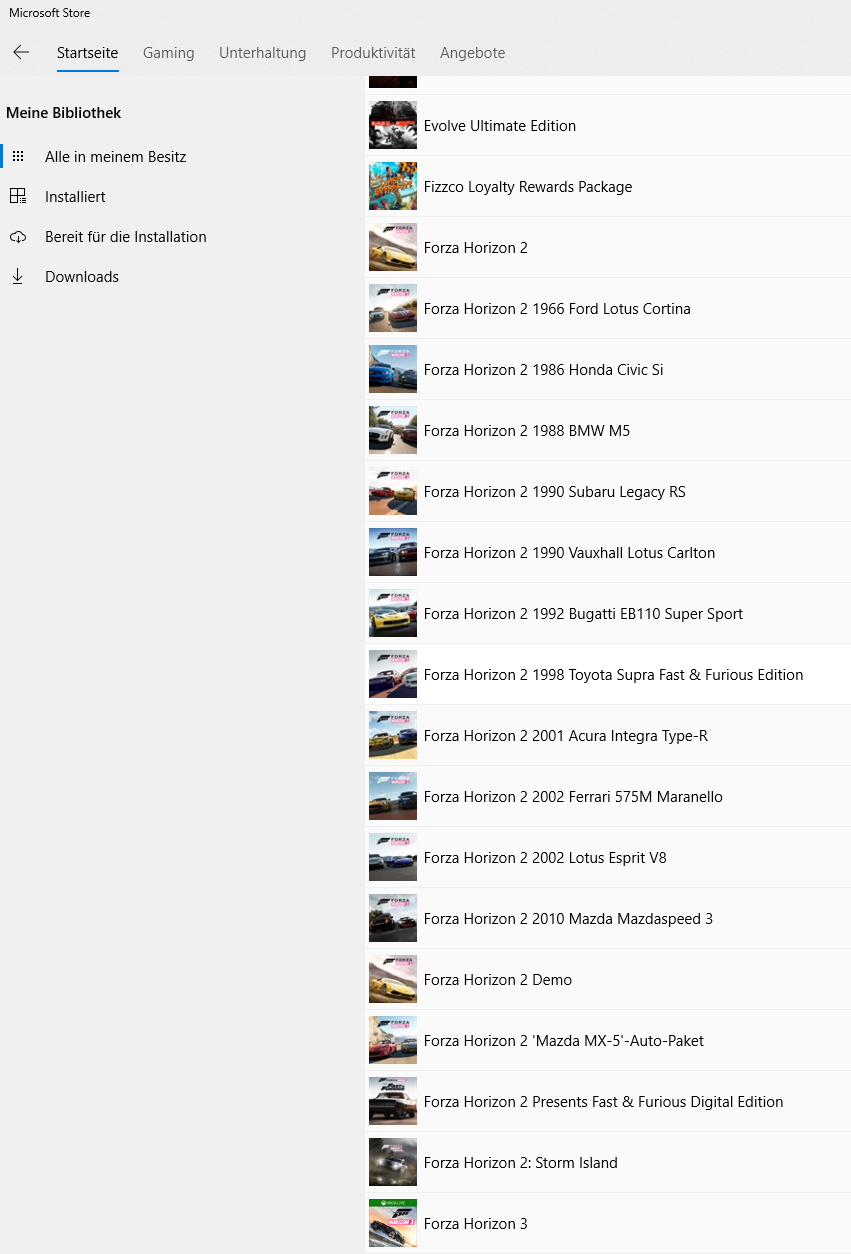Go to the Angebote tab
Viewport: 851px width, 1254px height.
[x=473, y=53]
